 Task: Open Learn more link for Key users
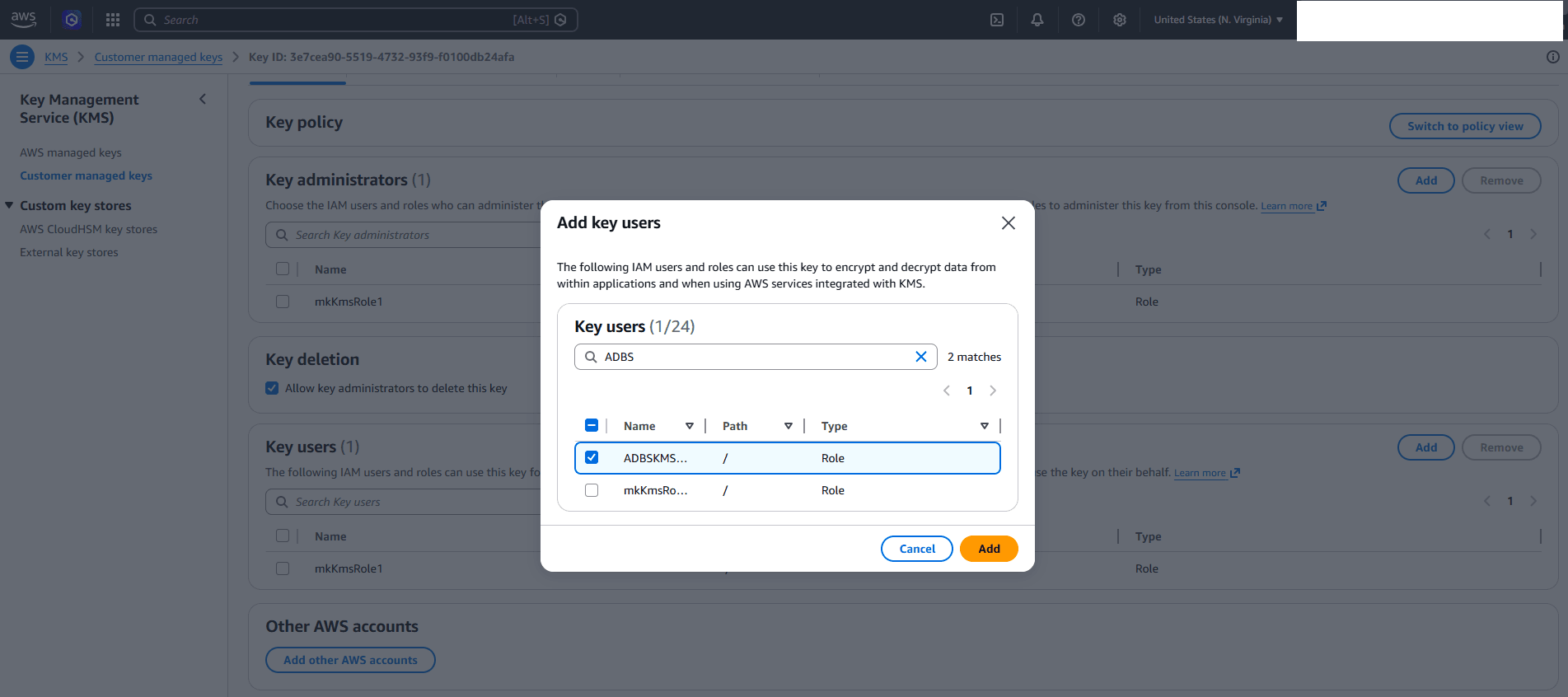point(1206,473)
